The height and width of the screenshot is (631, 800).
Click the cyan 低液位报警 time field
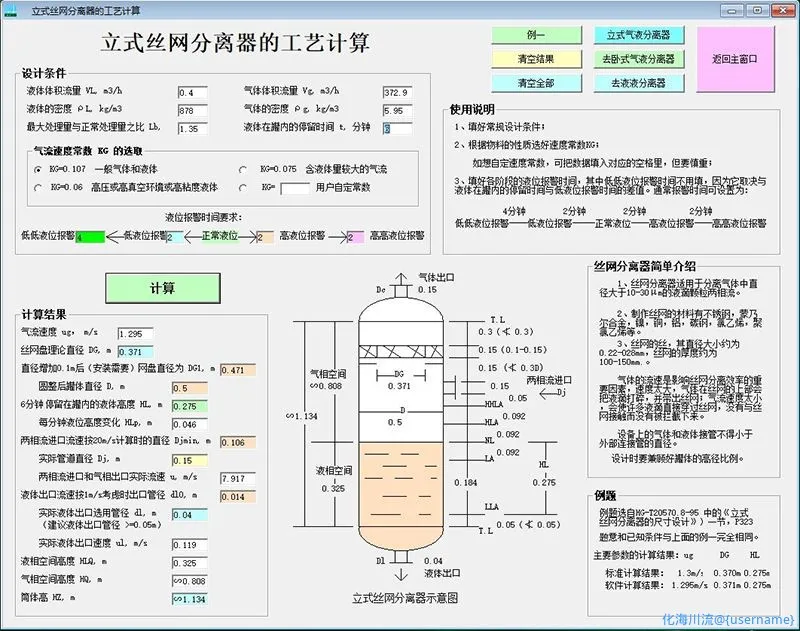(x=174, y=237)
